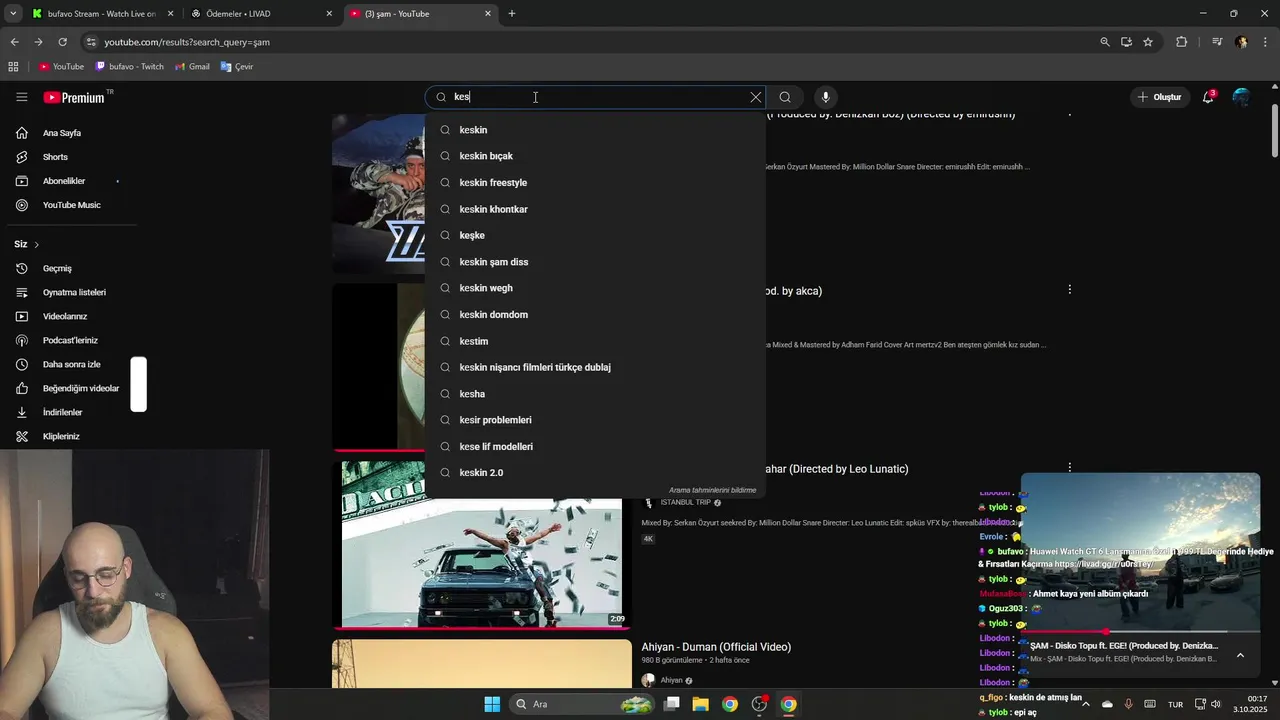Select suggestion 'keskin domdom'
1280x720 pixels.
click(595, 315)
